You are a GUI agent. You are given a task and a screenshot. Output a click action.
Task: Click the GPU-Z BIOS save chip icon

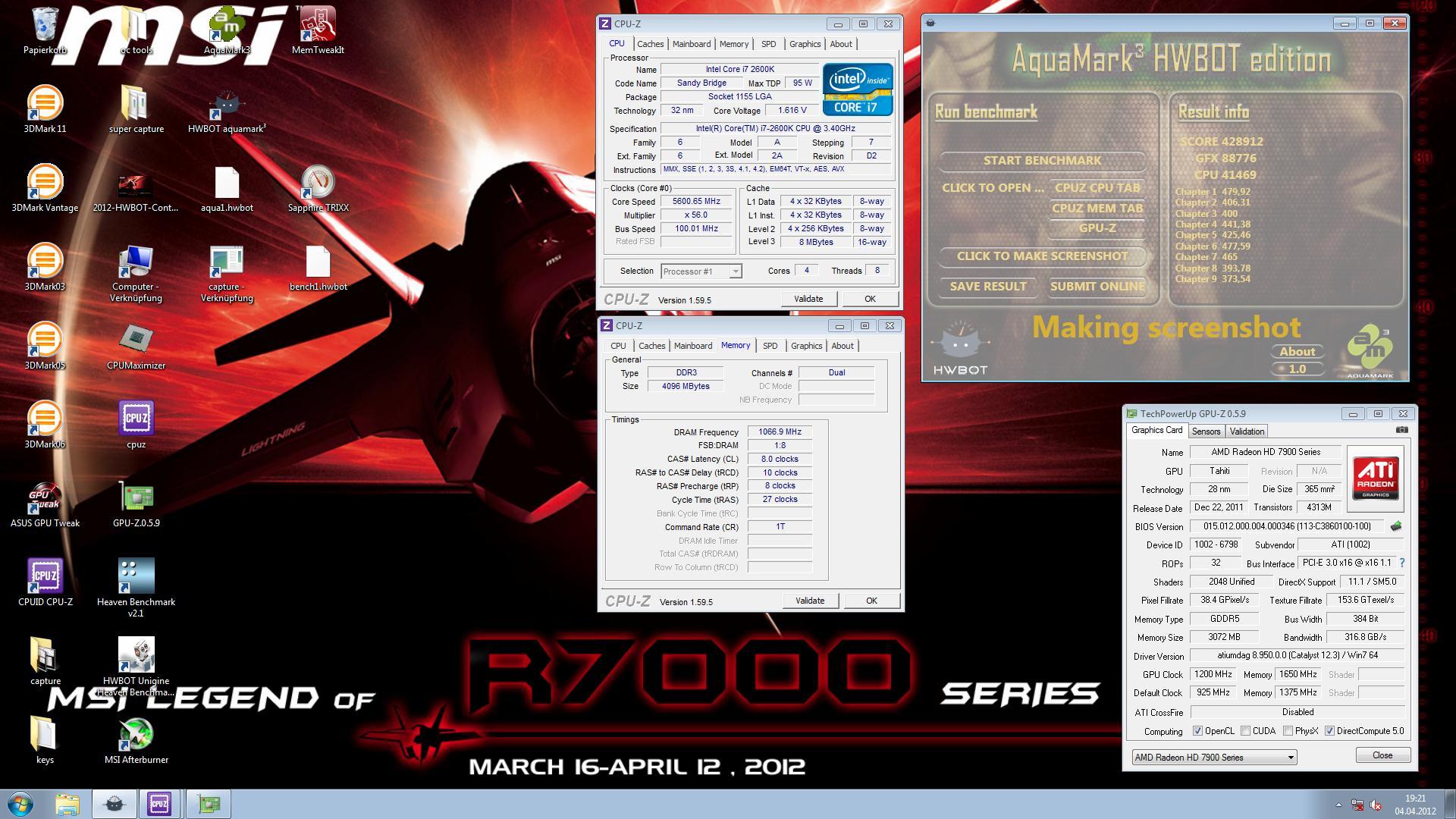pyautogui.click(x=1396, y=526)
